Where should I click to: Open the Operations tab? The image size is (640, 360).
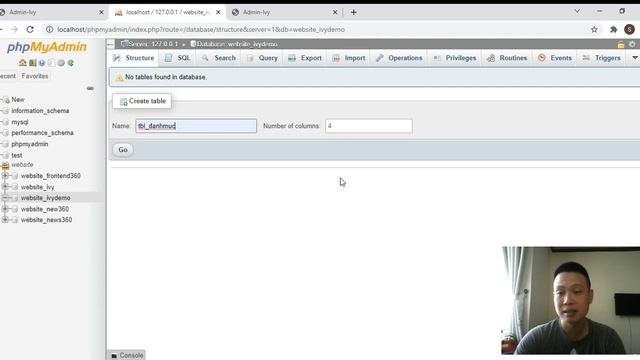click(399, 58)
